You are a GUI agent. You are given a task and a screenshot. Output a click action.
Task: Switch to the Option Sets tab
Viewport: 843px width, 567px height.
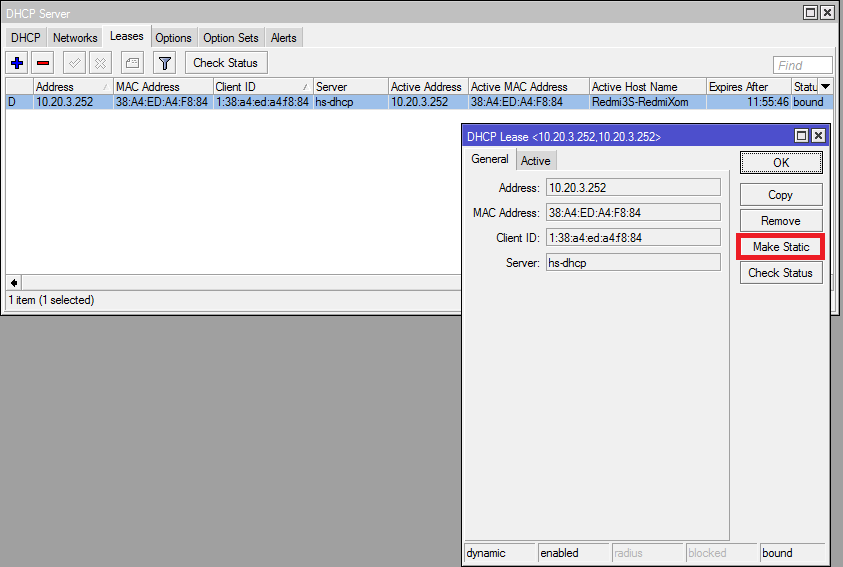coord(231,38)
